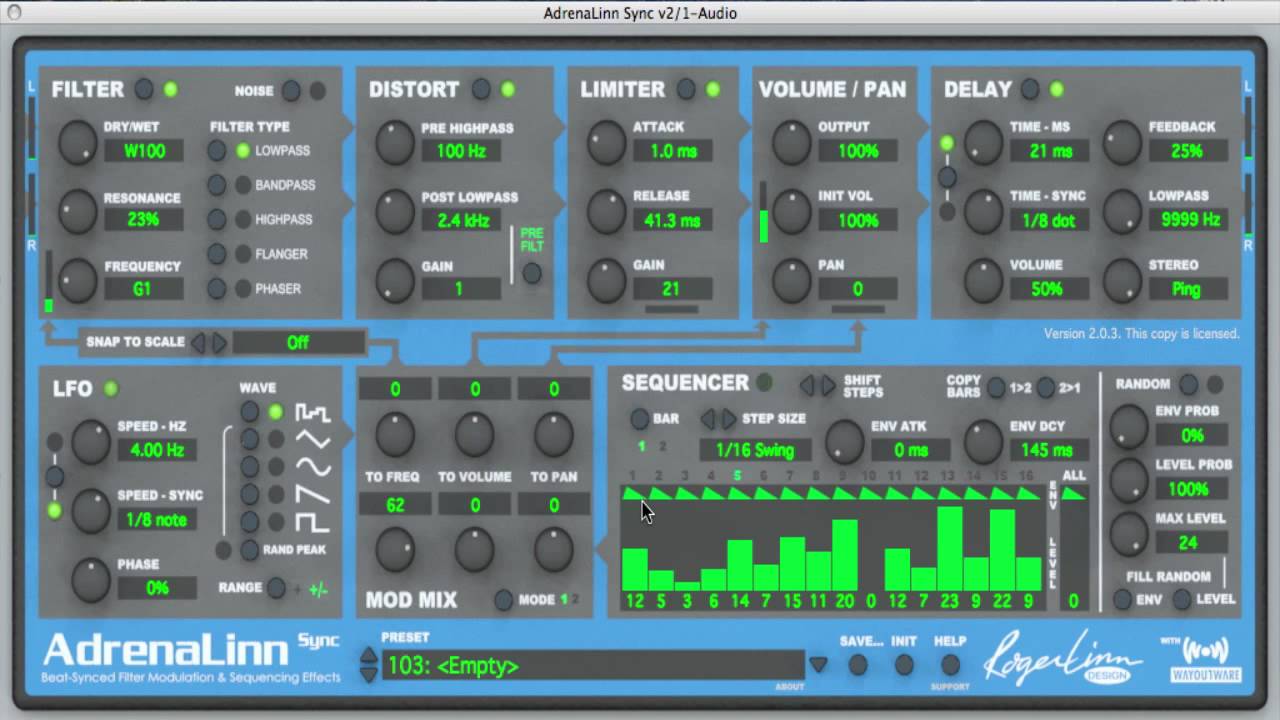Click the sequencer step 13 level bar

click(x=949, y=548)
